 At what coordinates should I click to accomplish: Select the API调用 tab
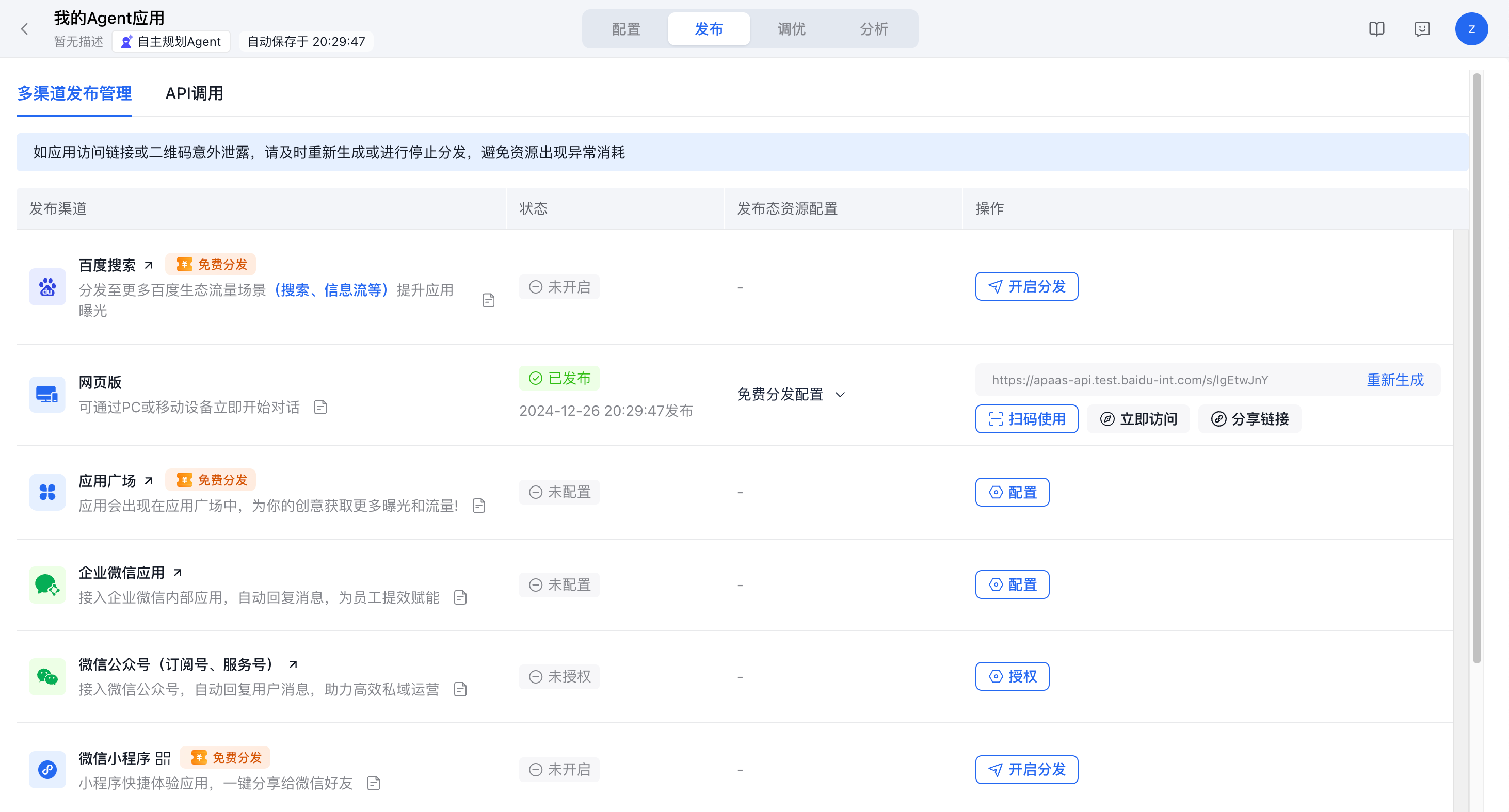195,94
